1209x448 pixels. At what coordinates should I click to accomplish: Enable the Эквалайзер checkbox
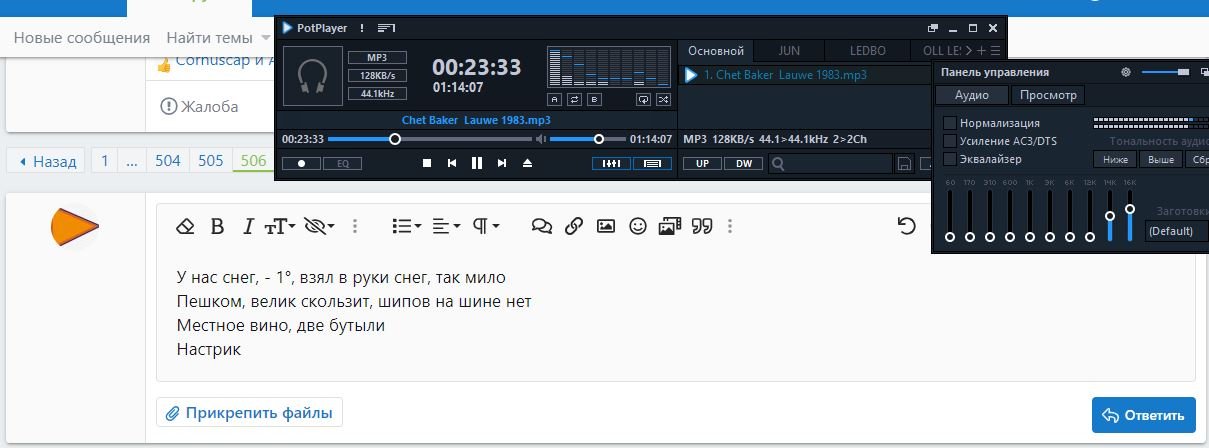950,159
